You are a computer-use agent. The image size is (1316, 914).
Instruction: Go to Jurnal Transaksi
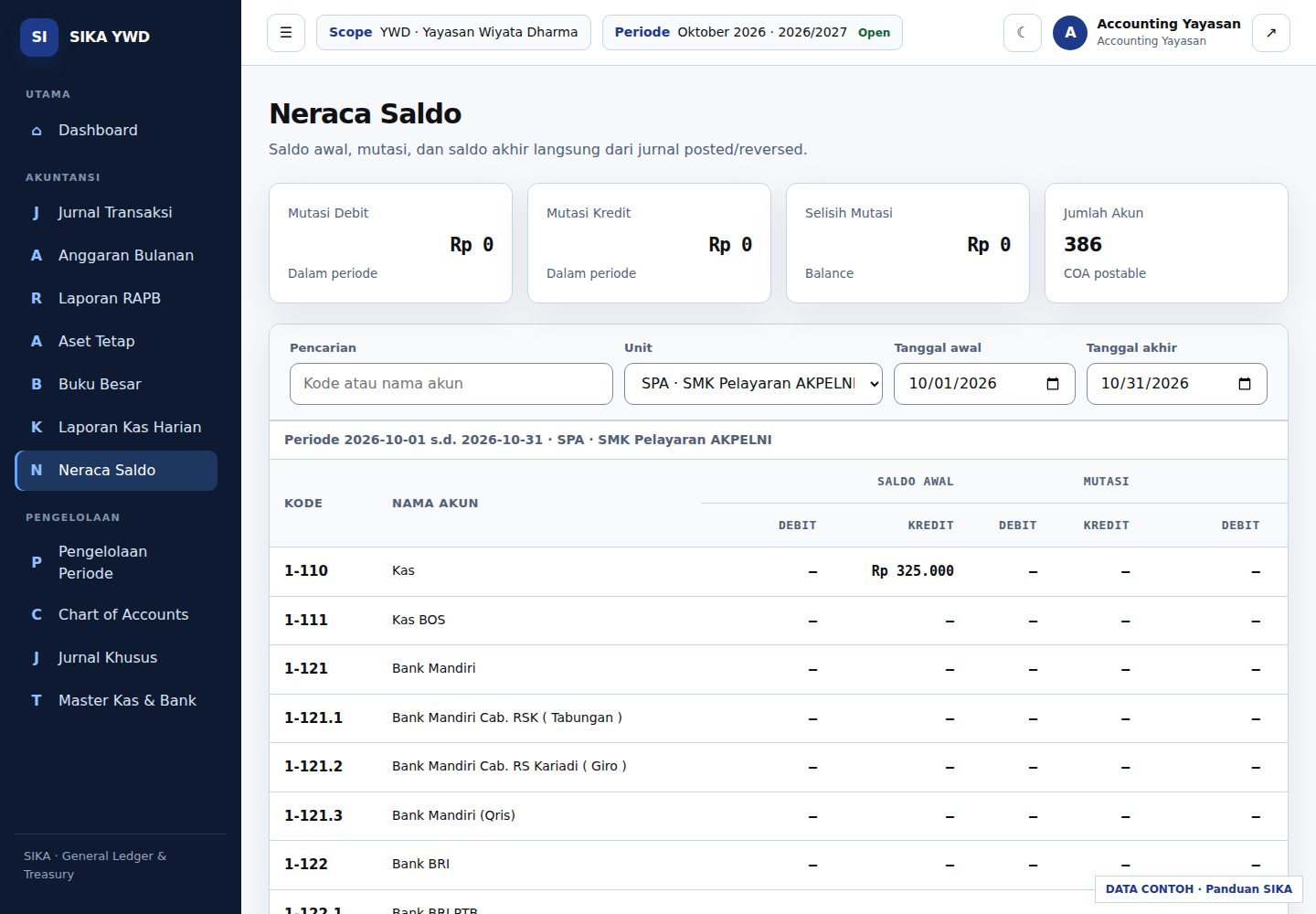tap(116, 213)
